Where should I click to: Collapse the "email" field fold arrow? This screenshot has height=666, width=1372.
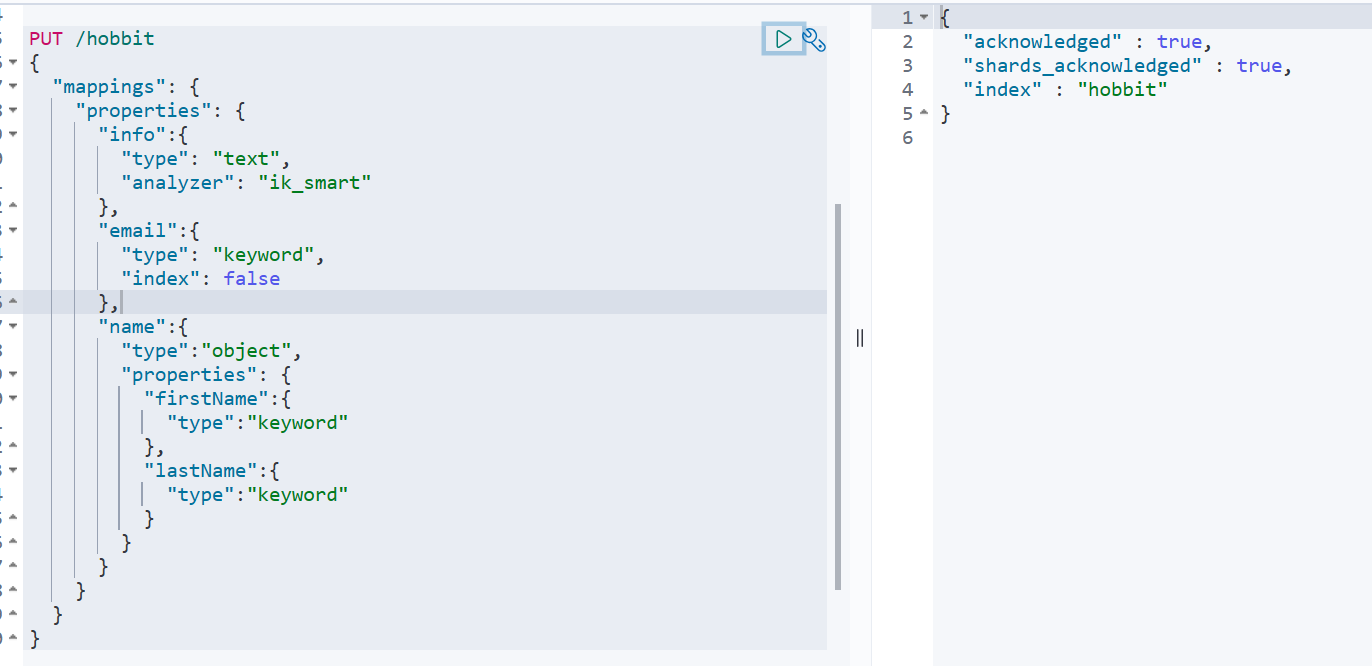click(x=13, y=231)
